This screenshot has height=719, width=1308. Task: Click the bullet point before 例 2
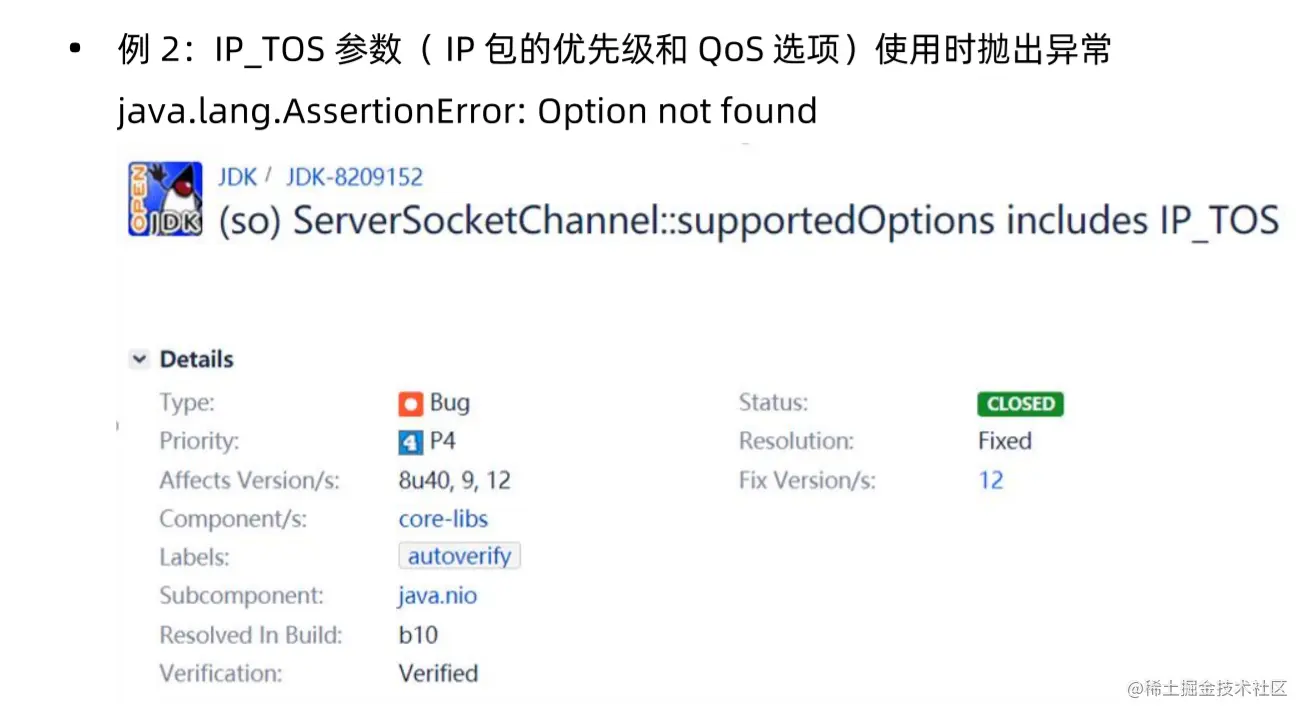[x=74, y=51]
